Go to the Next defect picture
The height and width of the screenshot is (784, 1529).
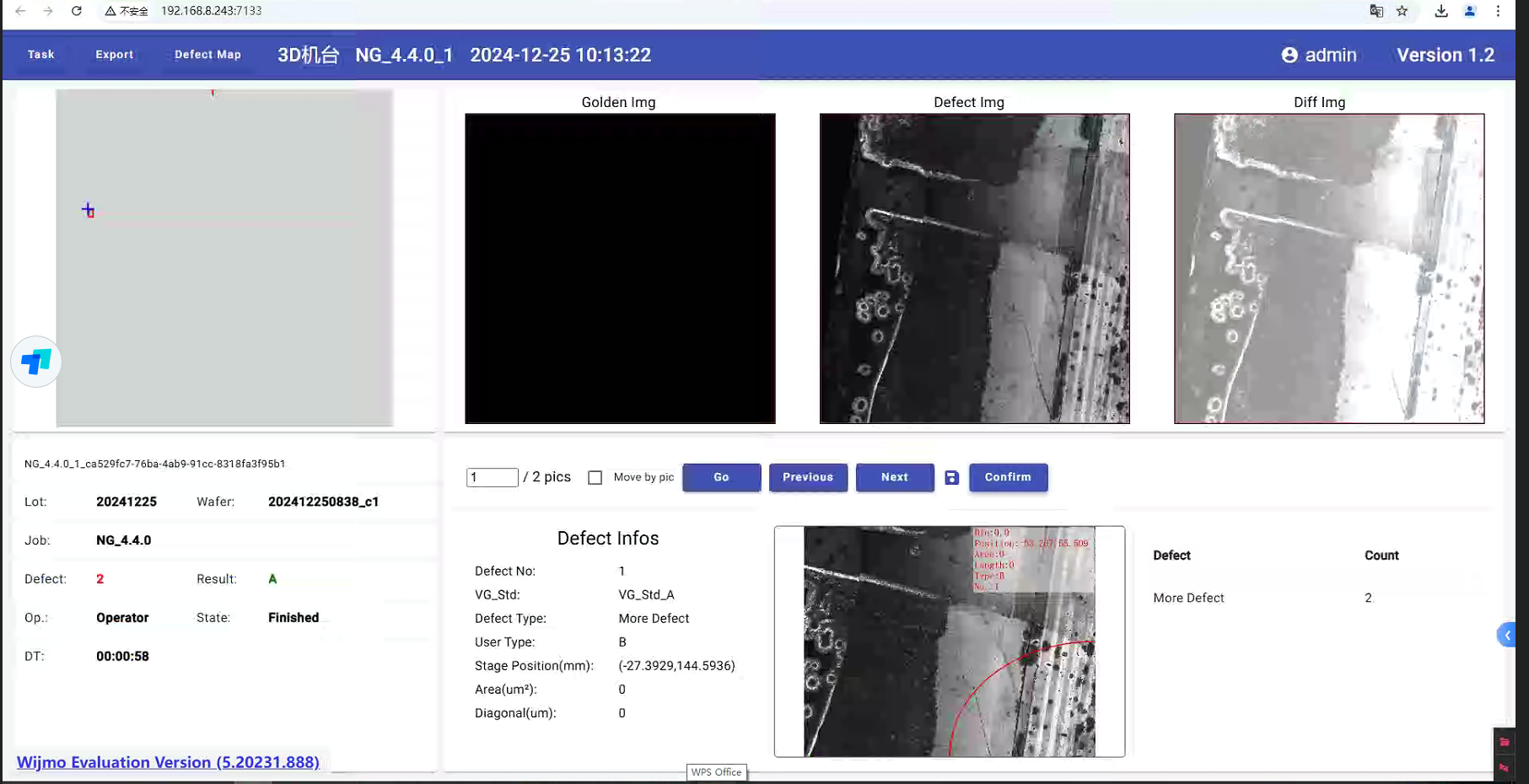pyautogui.click(x=894, y=477)
